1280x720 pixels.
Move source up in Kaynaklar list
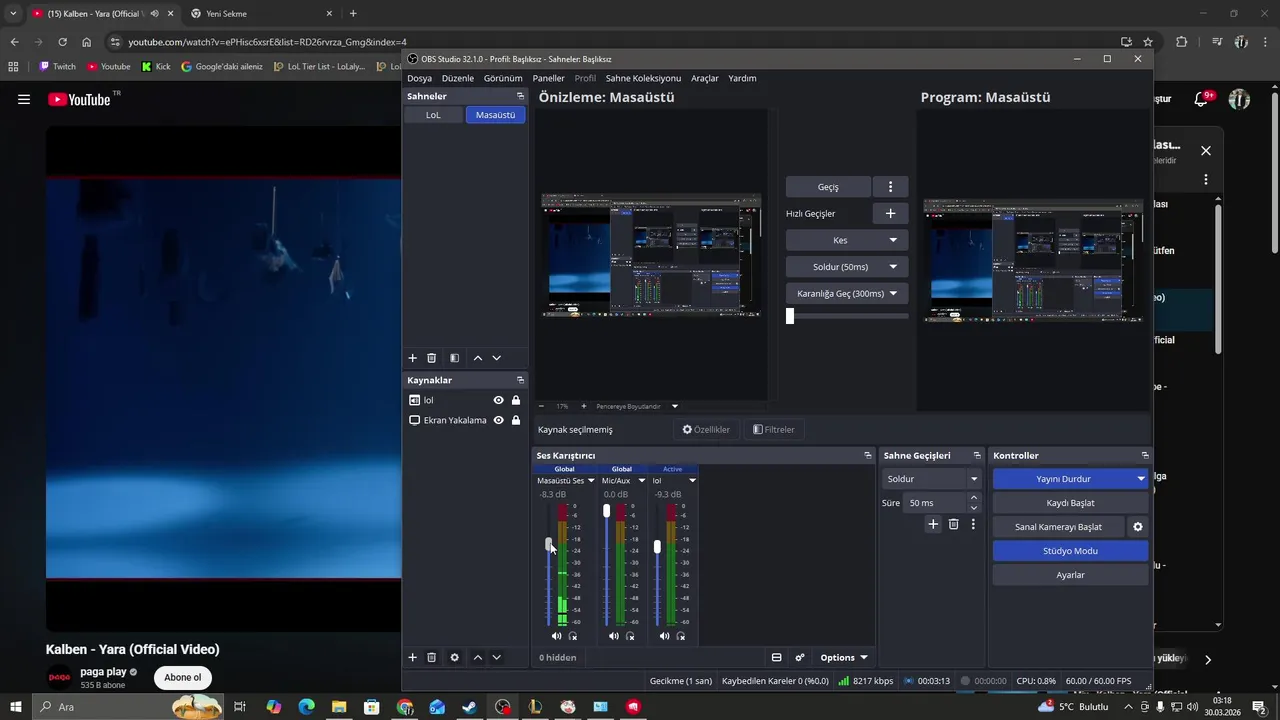tap(478, 657)
